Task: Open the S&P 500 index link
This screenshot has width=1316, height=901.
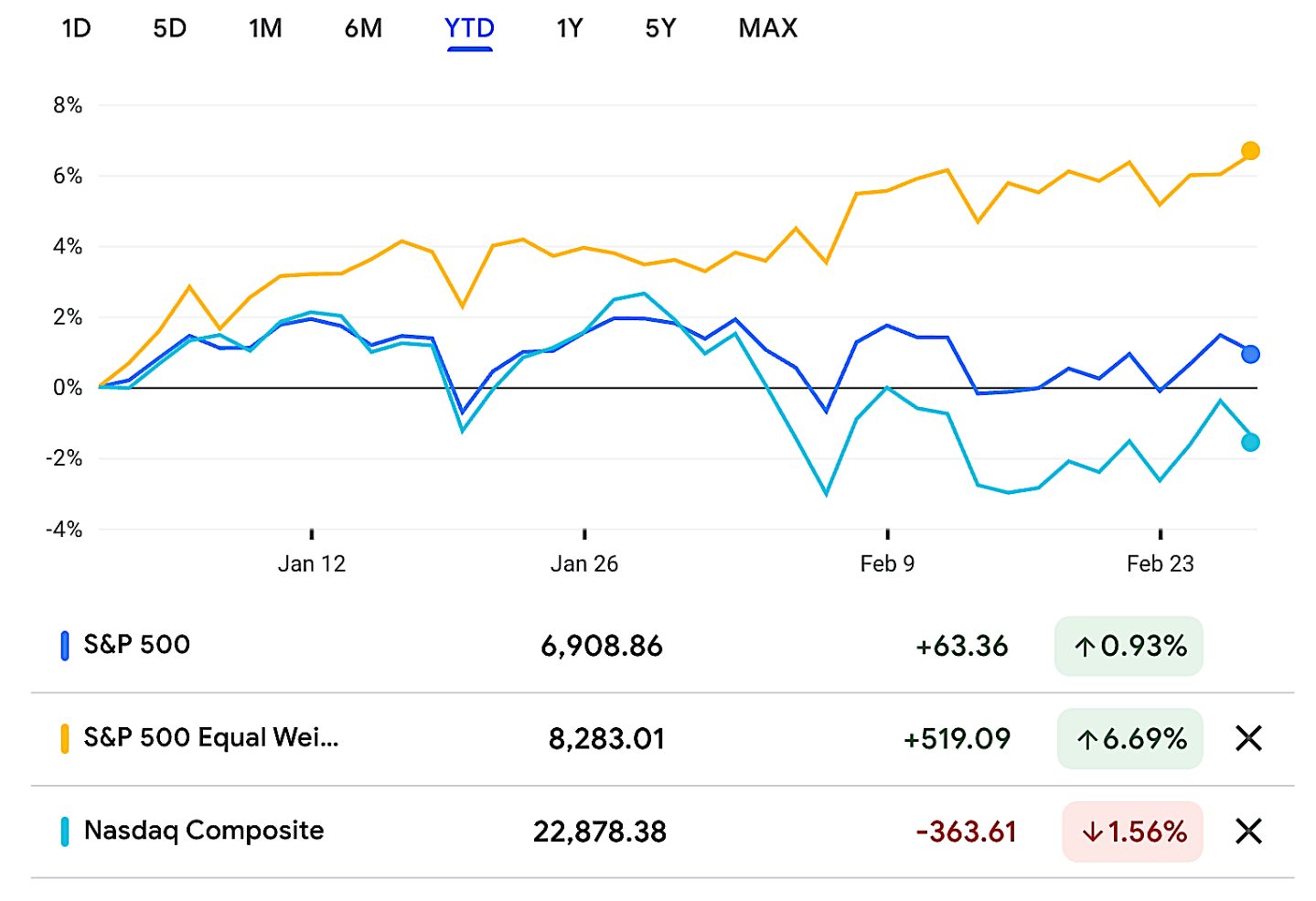Action: (x=137, y=645)
